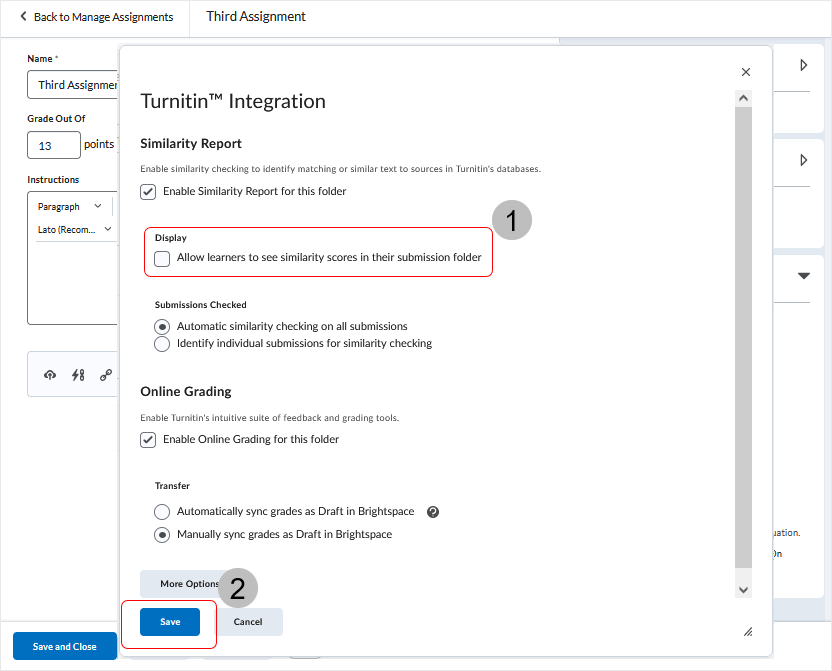Toggle Enable Similarity Report for this folder
Viewport: 832px width, 671px height.
tap(148, 191)
